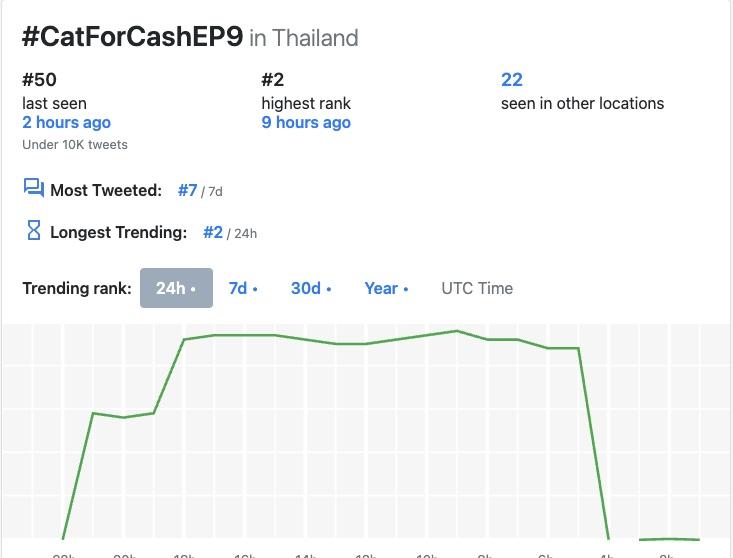Click the 'in Thailand' location text
The width and height of the screenshot is (733, 558).
[x=304, y=38]
